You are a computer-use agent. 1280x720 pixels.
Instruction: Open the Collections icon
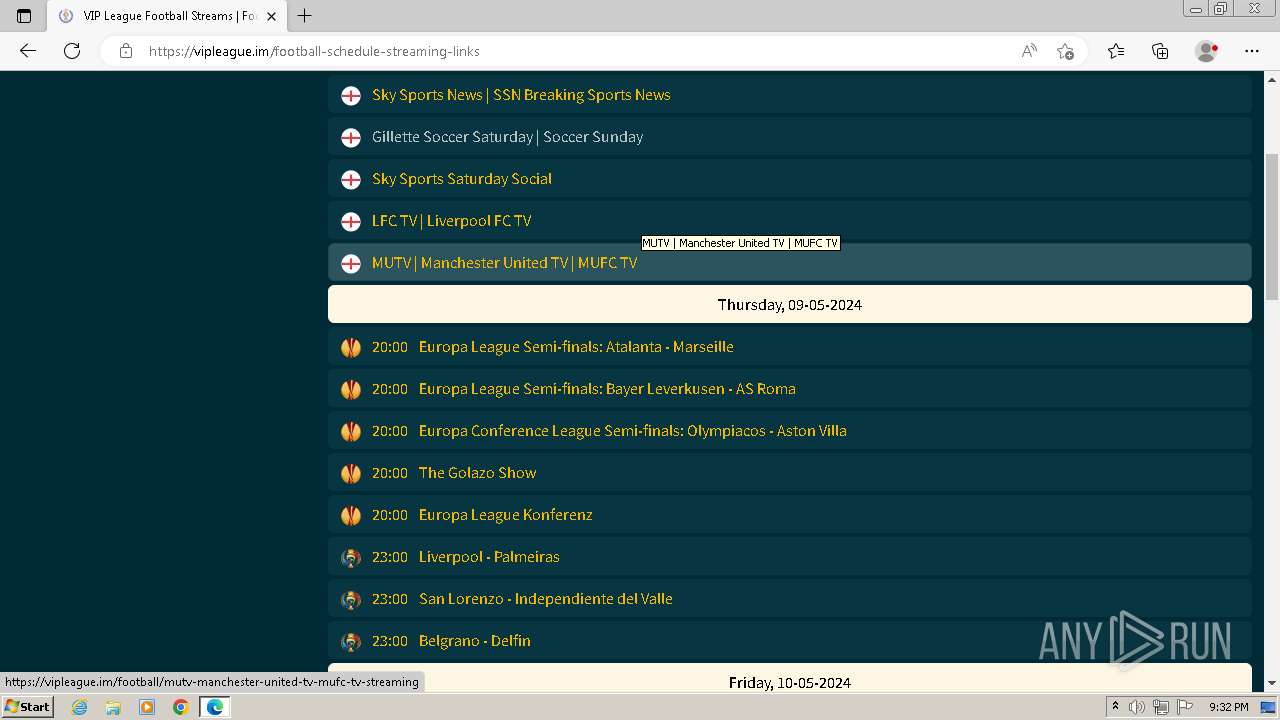(x=1160, y=51)
